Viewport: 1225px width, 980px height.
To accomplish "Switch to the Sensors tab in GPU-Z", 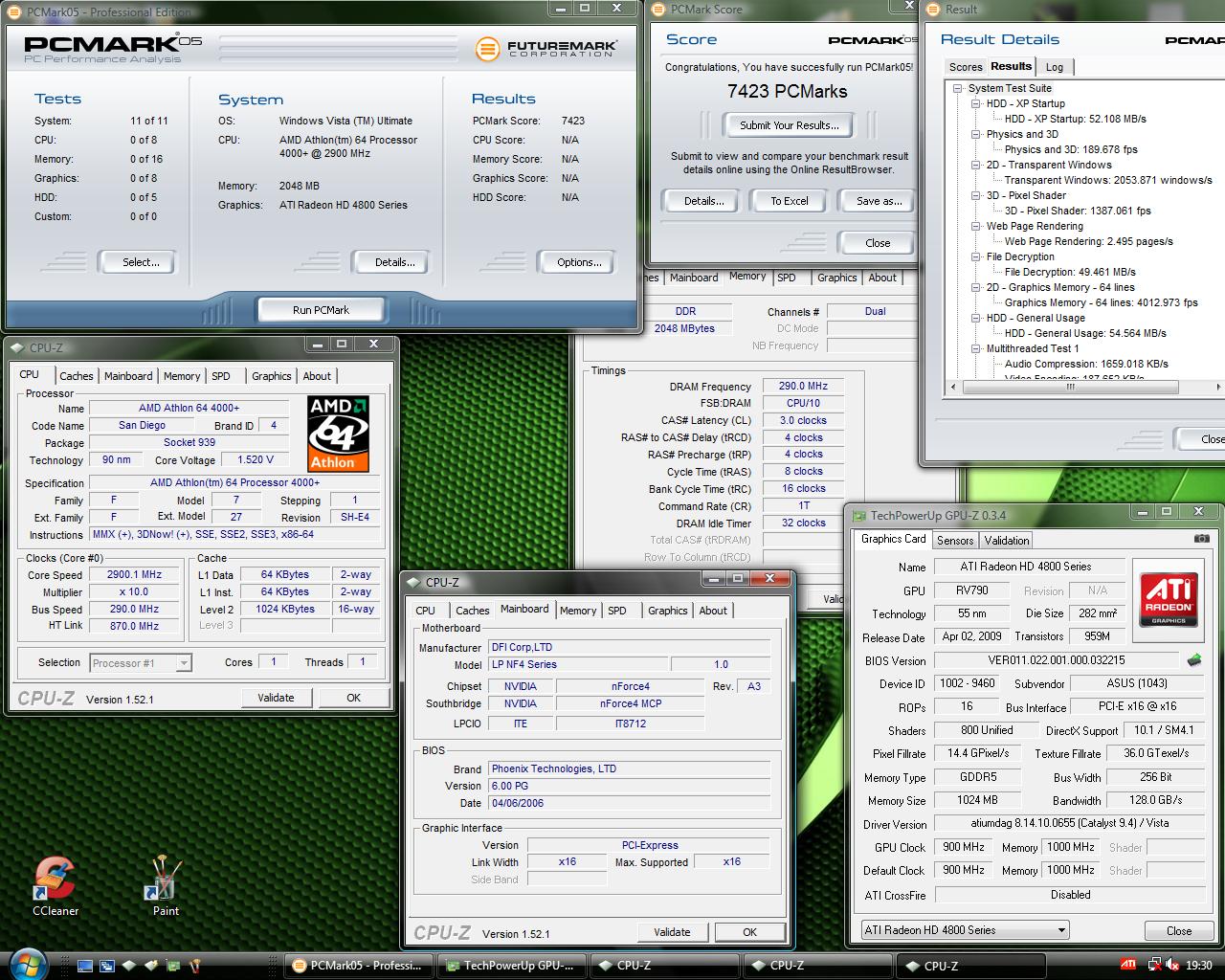I will tap(955, 541).
